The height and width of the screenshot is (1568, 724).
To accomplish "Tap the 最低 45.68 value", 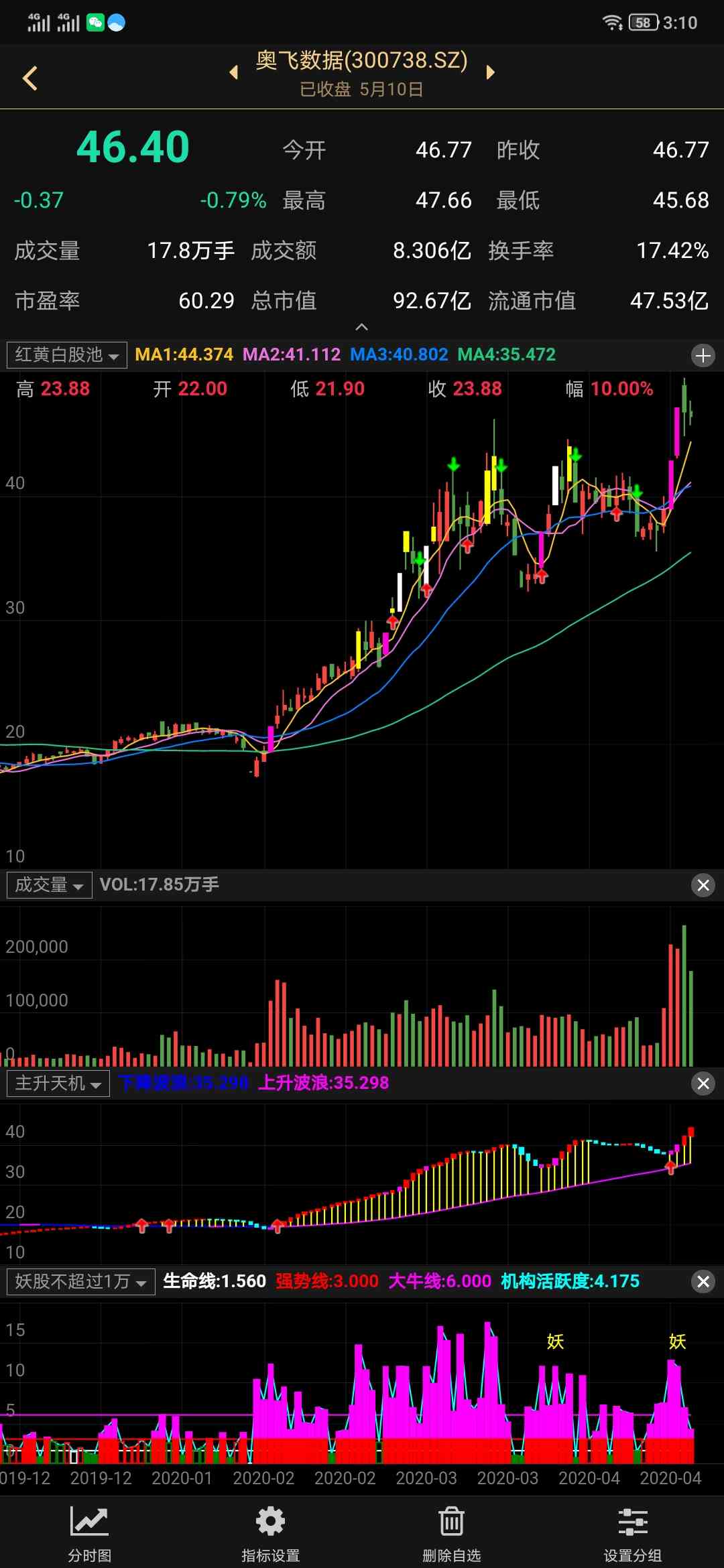I will [x=681, y=200].
